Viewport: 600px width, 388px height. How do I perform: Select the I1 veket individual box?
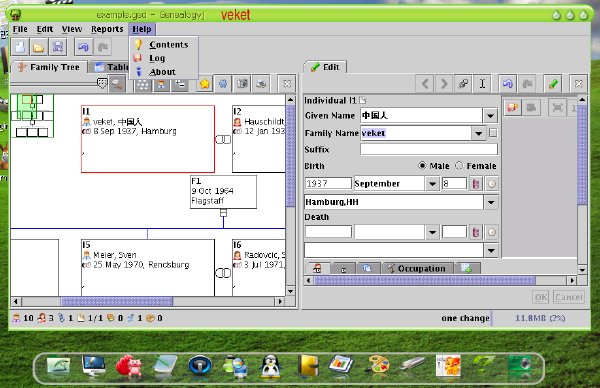point(148,139)
